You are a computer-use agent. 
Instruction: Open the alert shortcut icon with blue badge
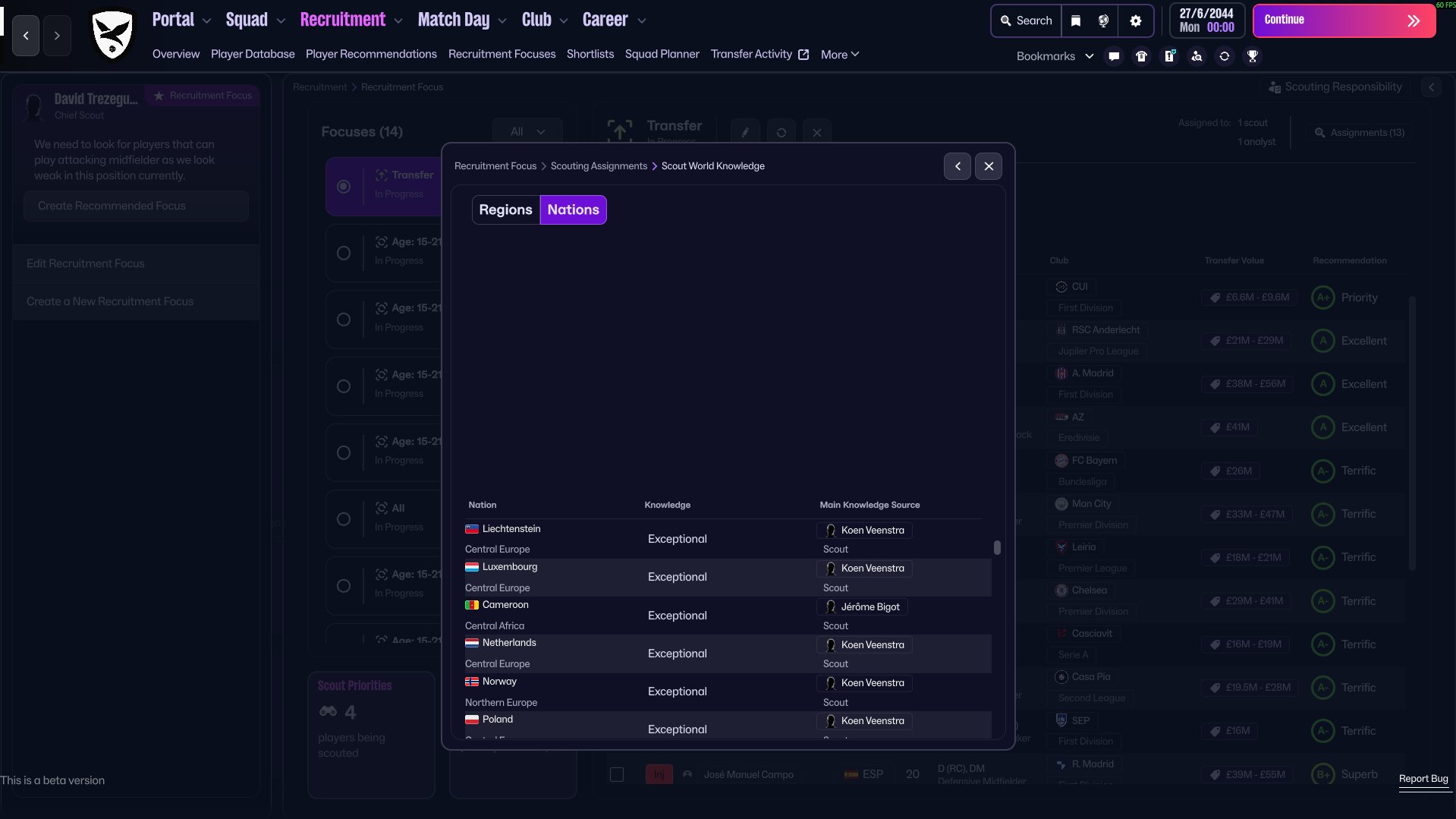click(x=1169, y=56)
